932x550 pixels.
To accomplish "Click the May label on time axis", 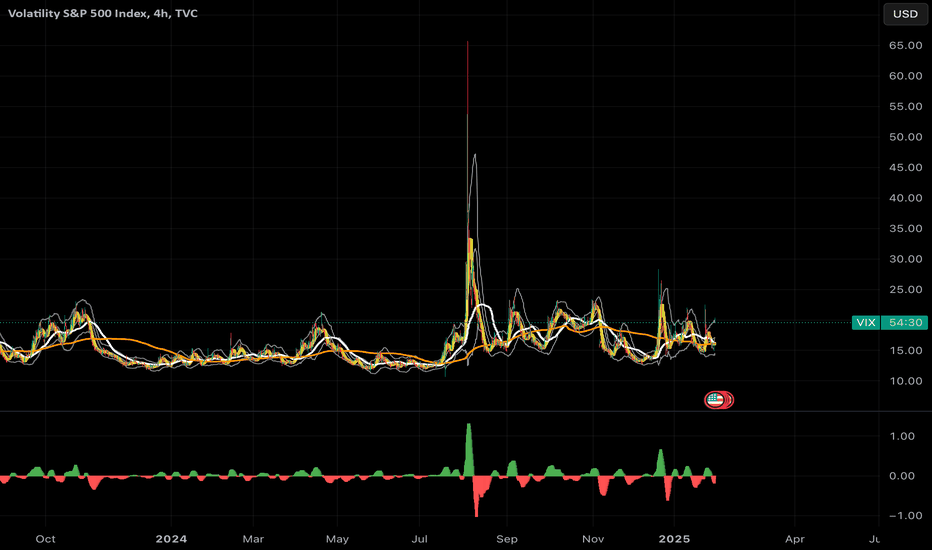I will pyautogui.click(x=337, y=539).
